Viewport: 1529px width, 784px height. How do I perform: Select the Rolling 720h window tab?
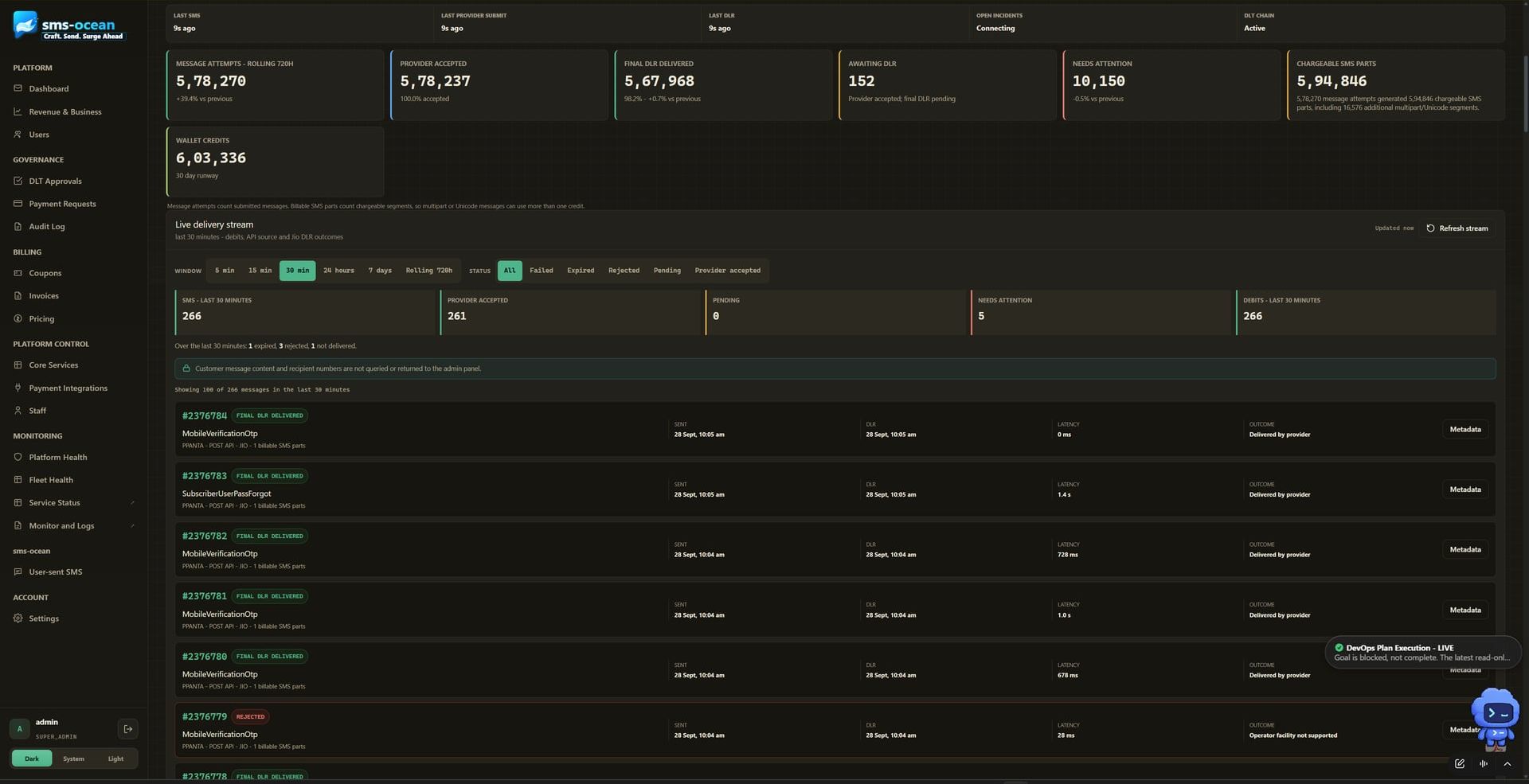pyautogui.click(x=428, y=271)
